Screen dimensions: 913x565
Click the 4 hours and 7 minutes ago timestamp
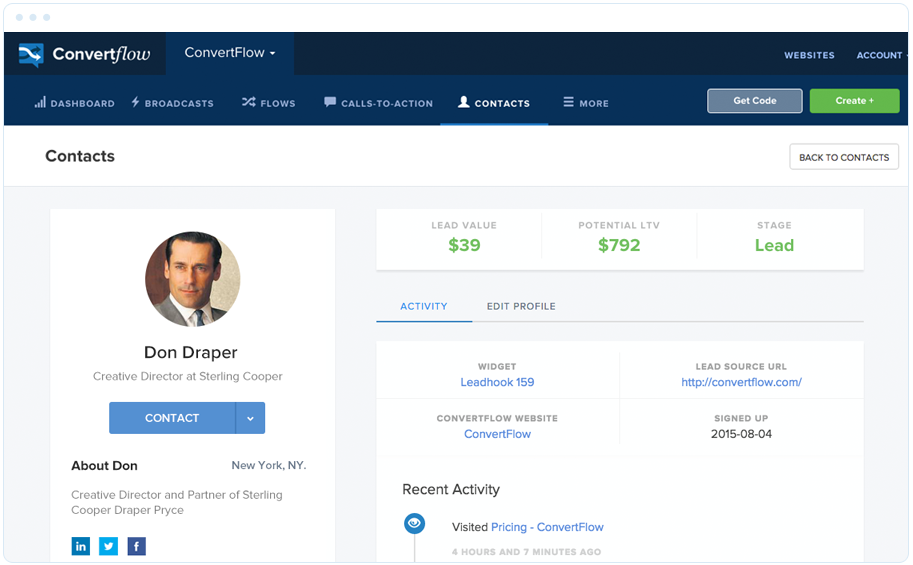click(x=526, y=552)
